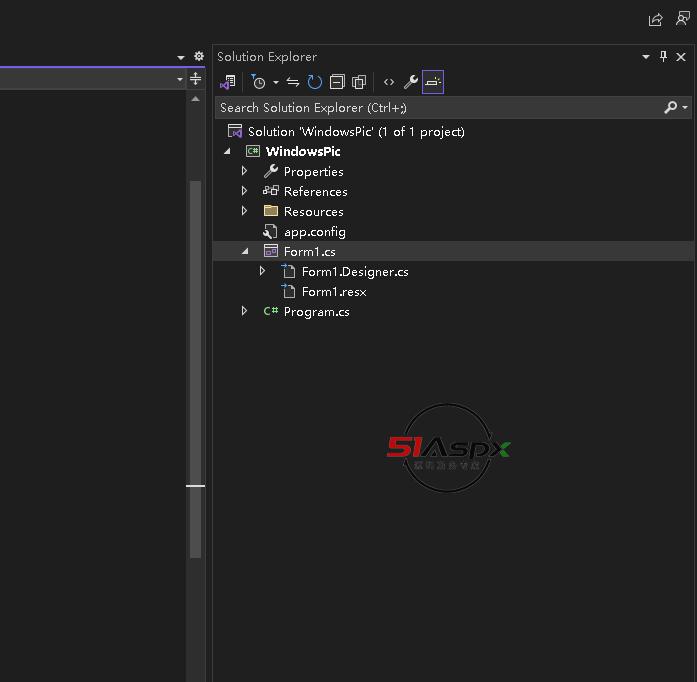Collapse the Form1.cs node
The width and height of the screenshot is (697, 682).
coord(245,251)
